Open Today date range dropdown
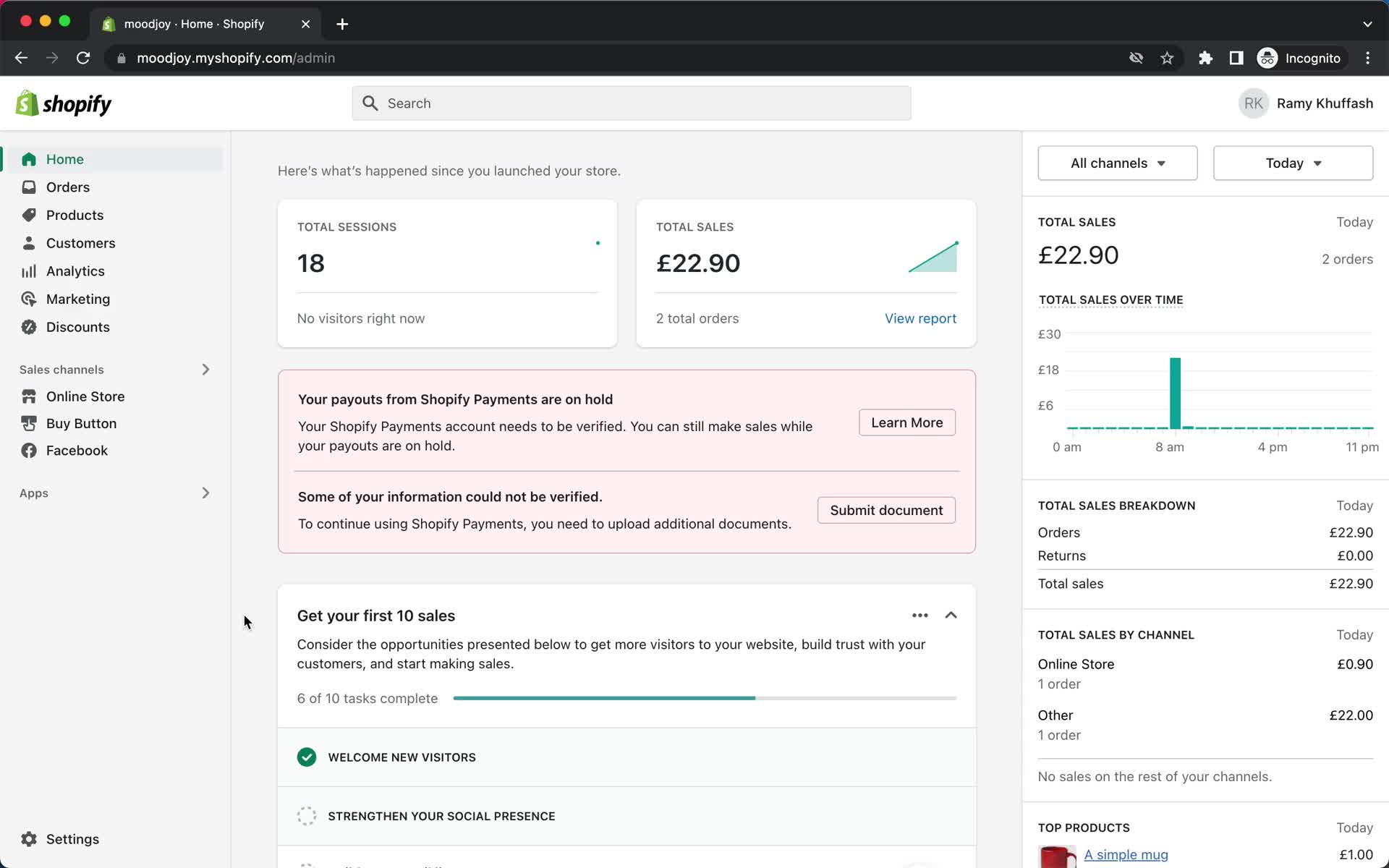The height and width of the screenshot is (868, 1389). point(1293,163)
